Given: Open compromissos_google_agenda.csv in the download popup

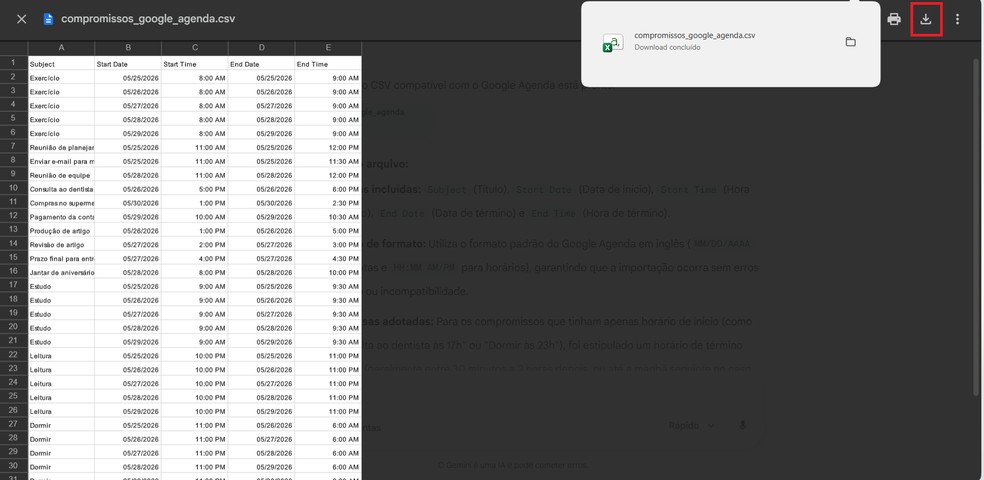Looking at the screenshot, I should [x=695, y=36].
